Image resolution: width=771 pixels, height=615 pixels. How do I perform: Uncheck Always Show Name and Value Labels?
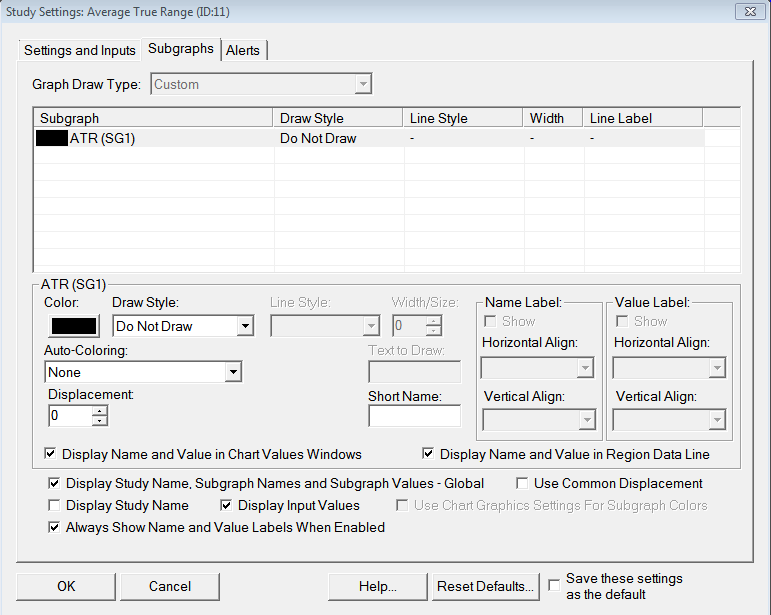pyautogui.click(x=54, y=527)
